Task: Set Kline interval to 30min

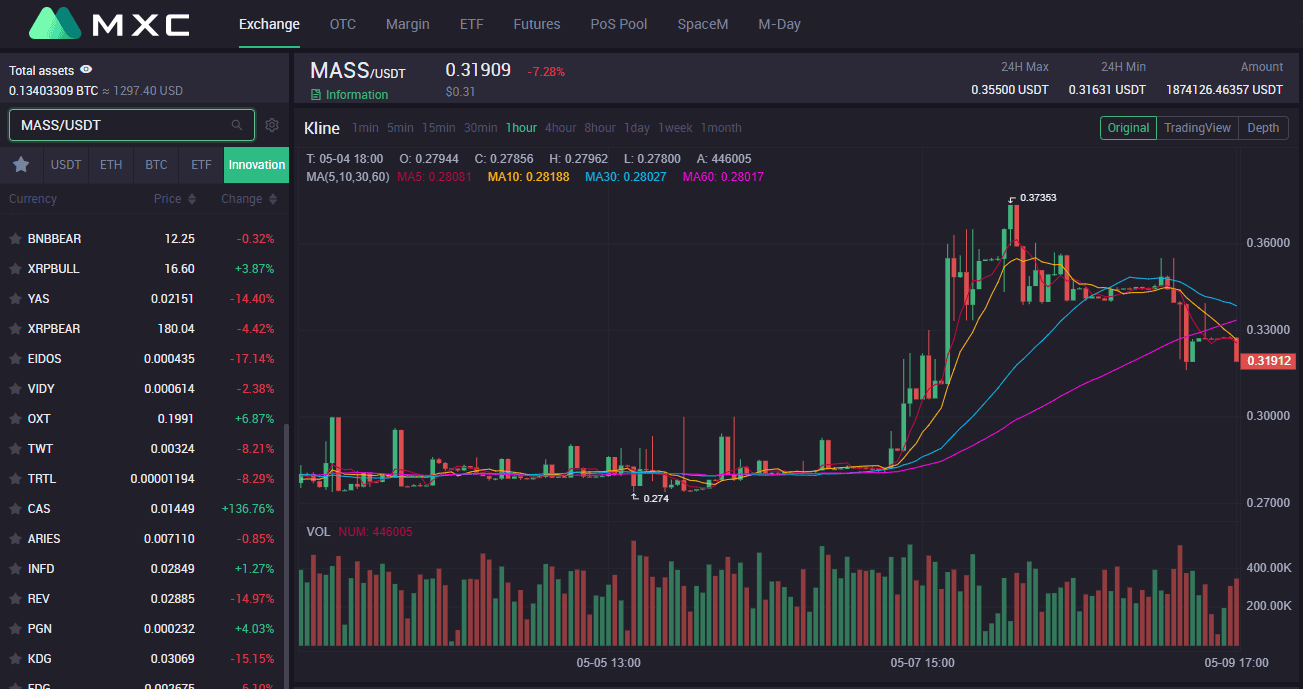Action: pyautogui.click(x=481, y=128)
